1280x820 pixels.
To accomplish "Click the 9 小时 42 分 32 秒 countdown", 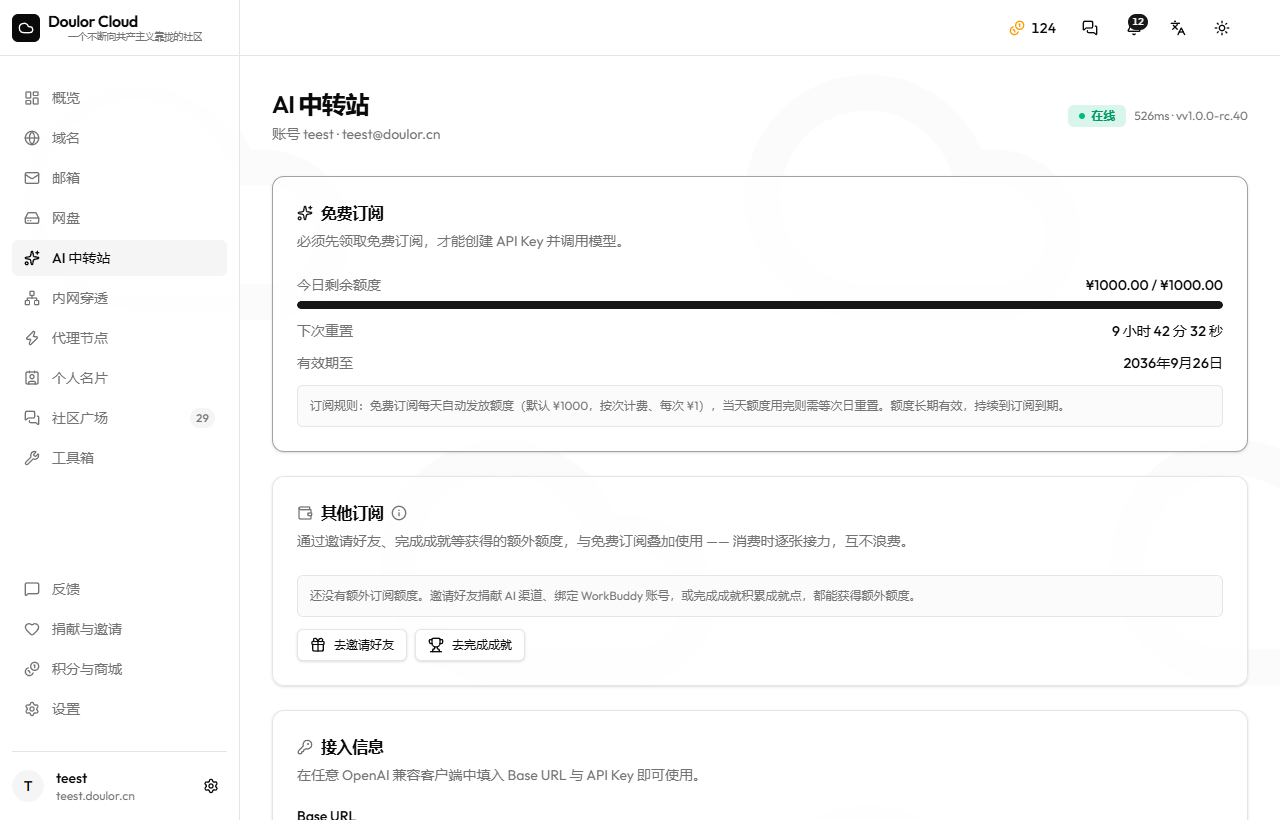I will pyautogui.click(x=1167, y=331).
